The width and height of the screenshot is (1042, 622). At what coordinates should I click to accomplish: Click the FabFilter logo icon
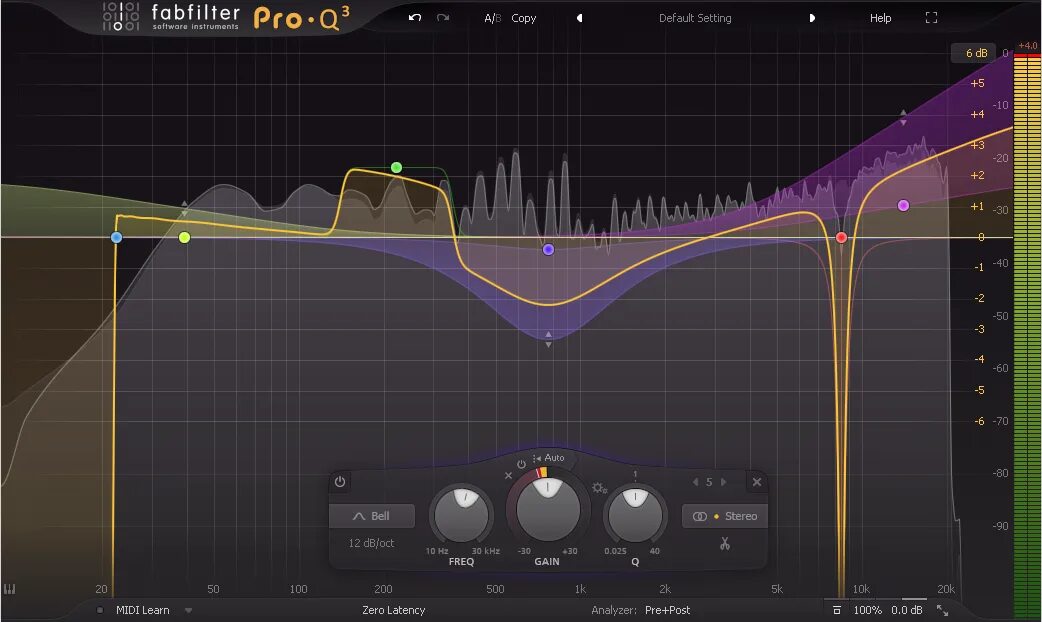coord(121,17)
